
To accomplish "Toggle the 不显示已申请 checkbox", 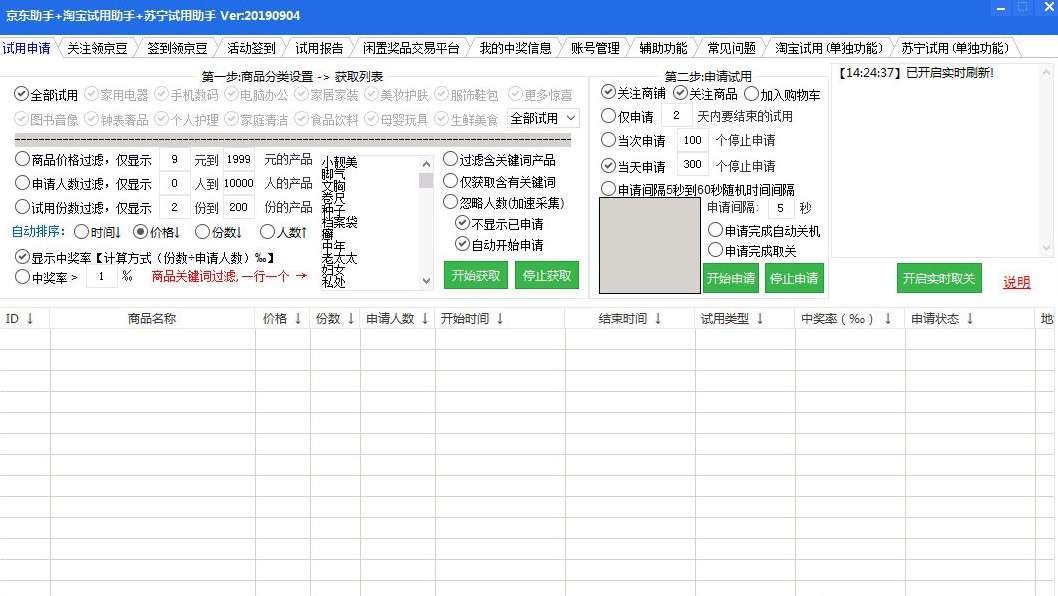I will pos(462,223).
